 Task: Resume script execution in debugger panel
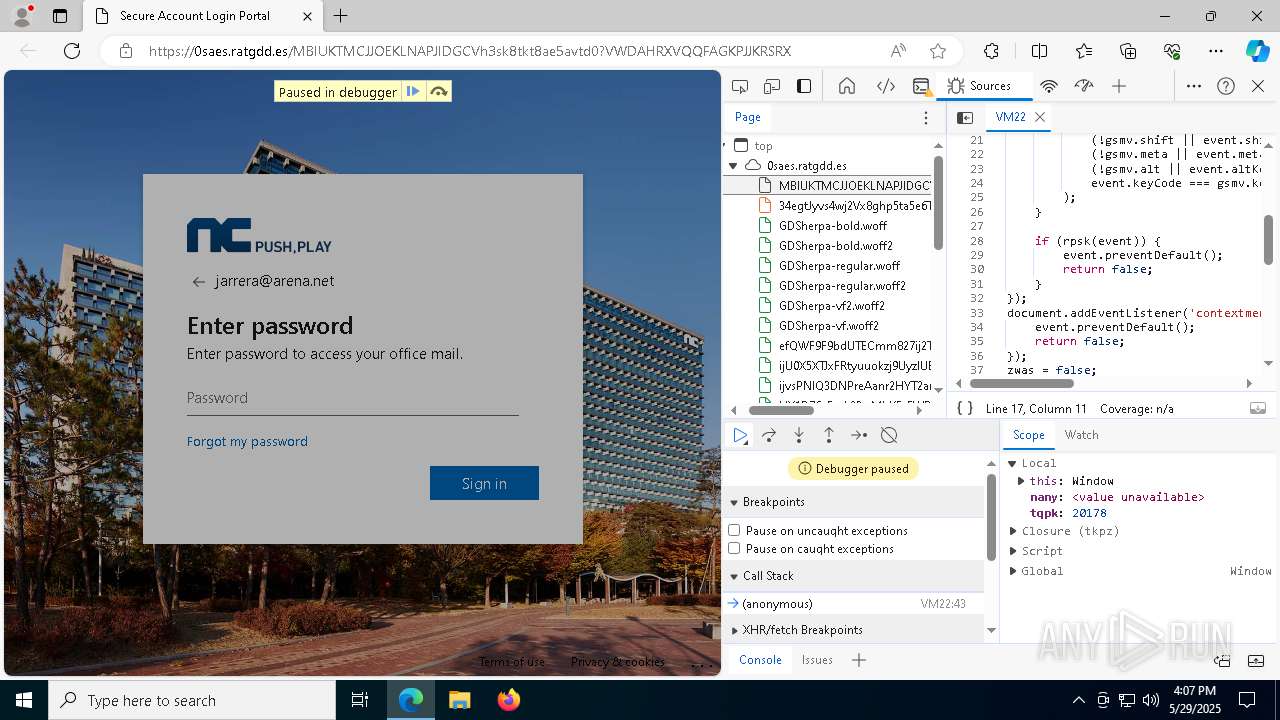tap(740, 435)
